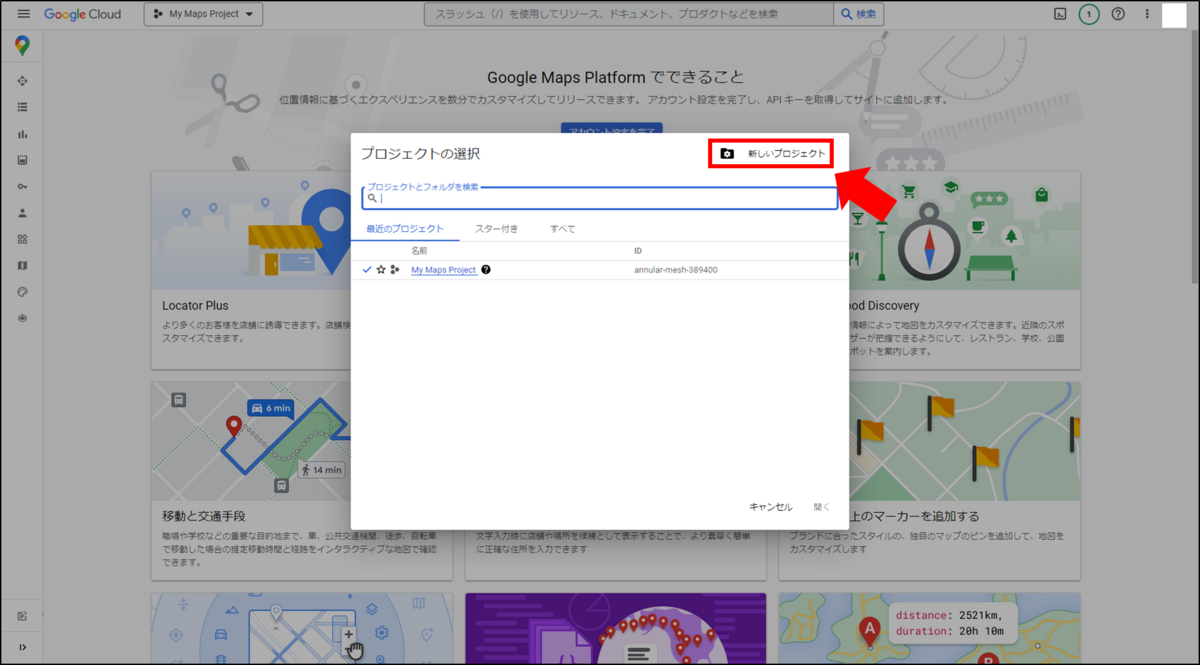Open the Credentials key icon
1200x665 pixels.
click(x=22, y=187)
